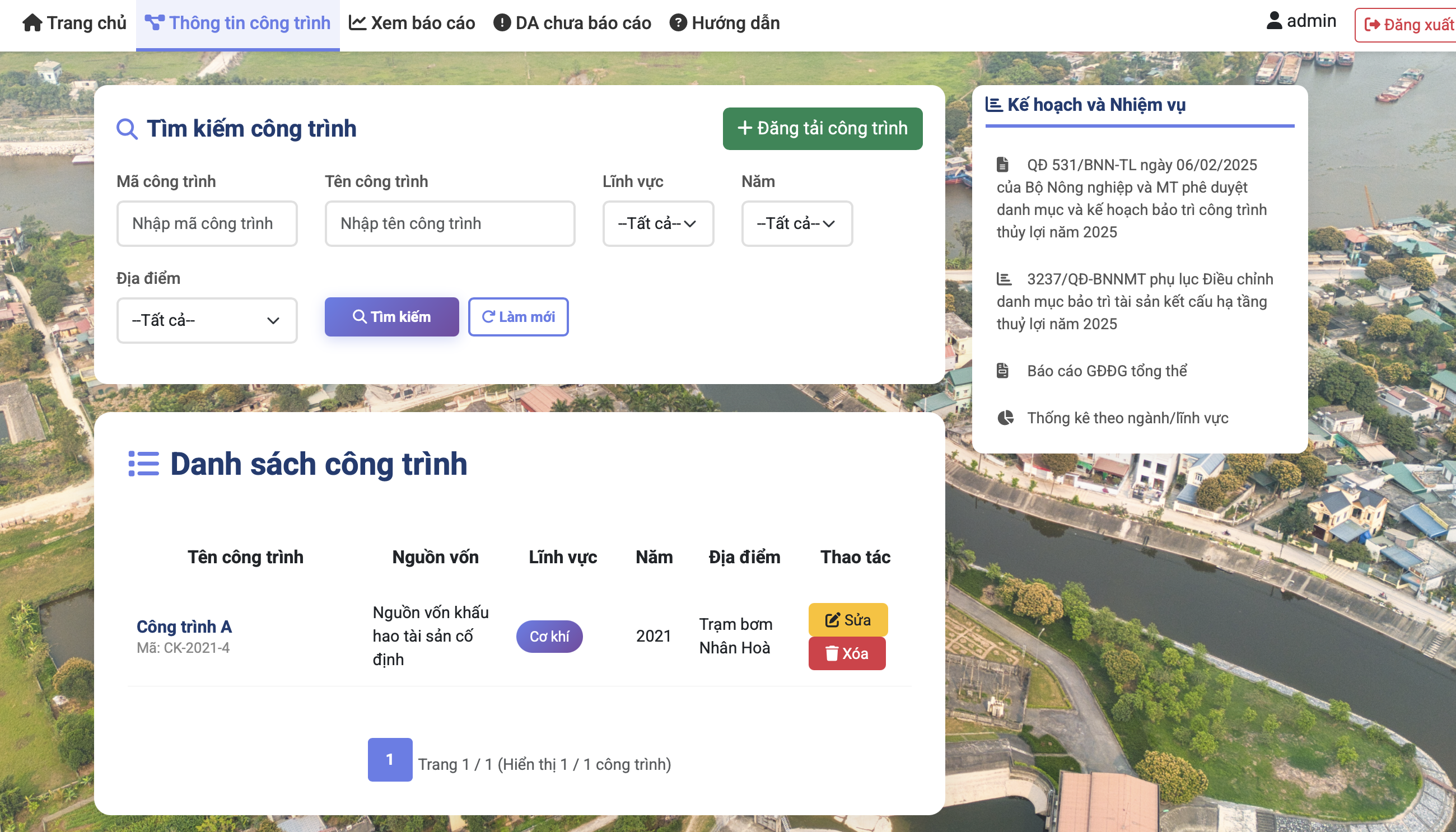Focus the Mã công trình input field
1456x832 pixels.
pos(206,223)
